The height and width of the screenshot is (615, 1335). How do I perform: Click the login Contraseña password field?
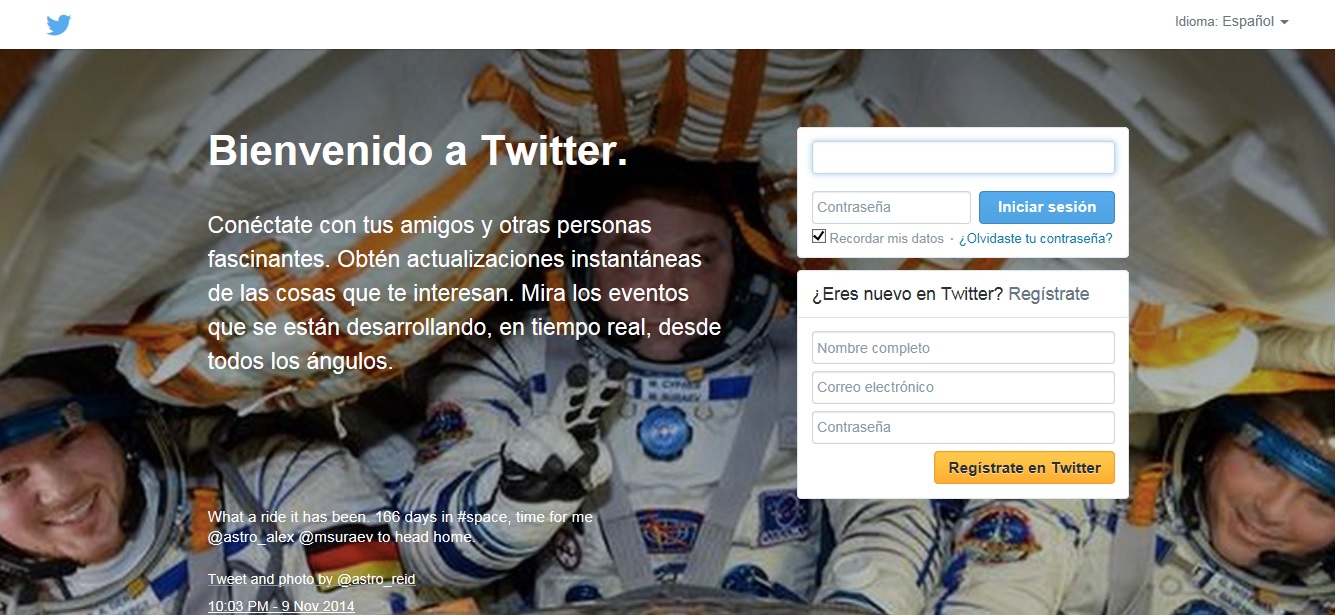point(891,207)
